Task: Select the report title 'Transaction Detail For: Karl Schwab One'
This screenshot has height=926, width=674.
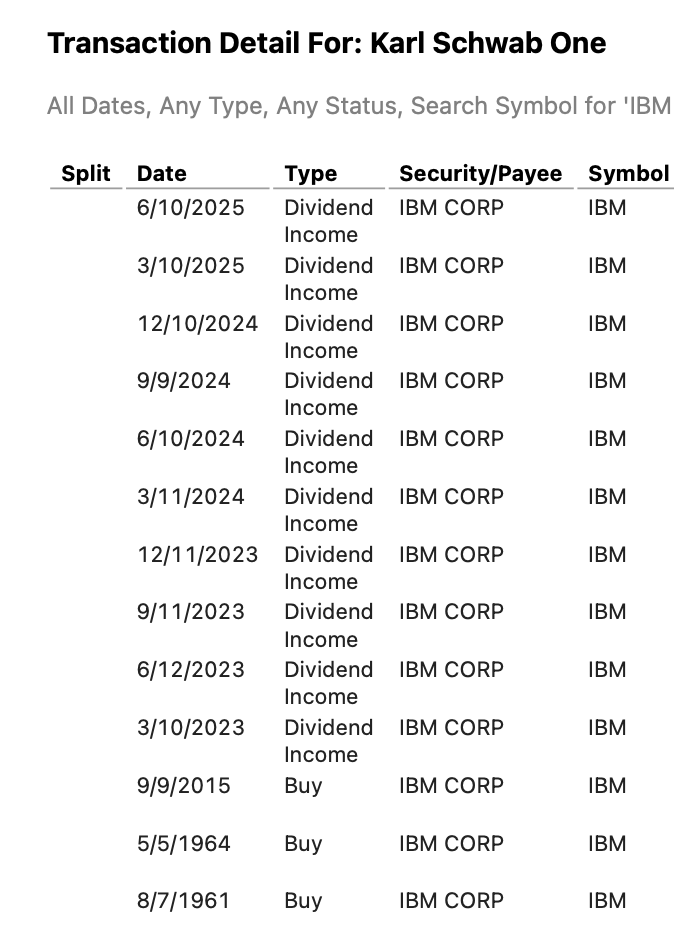Action: pyautogui.click(x=326, y=44)
